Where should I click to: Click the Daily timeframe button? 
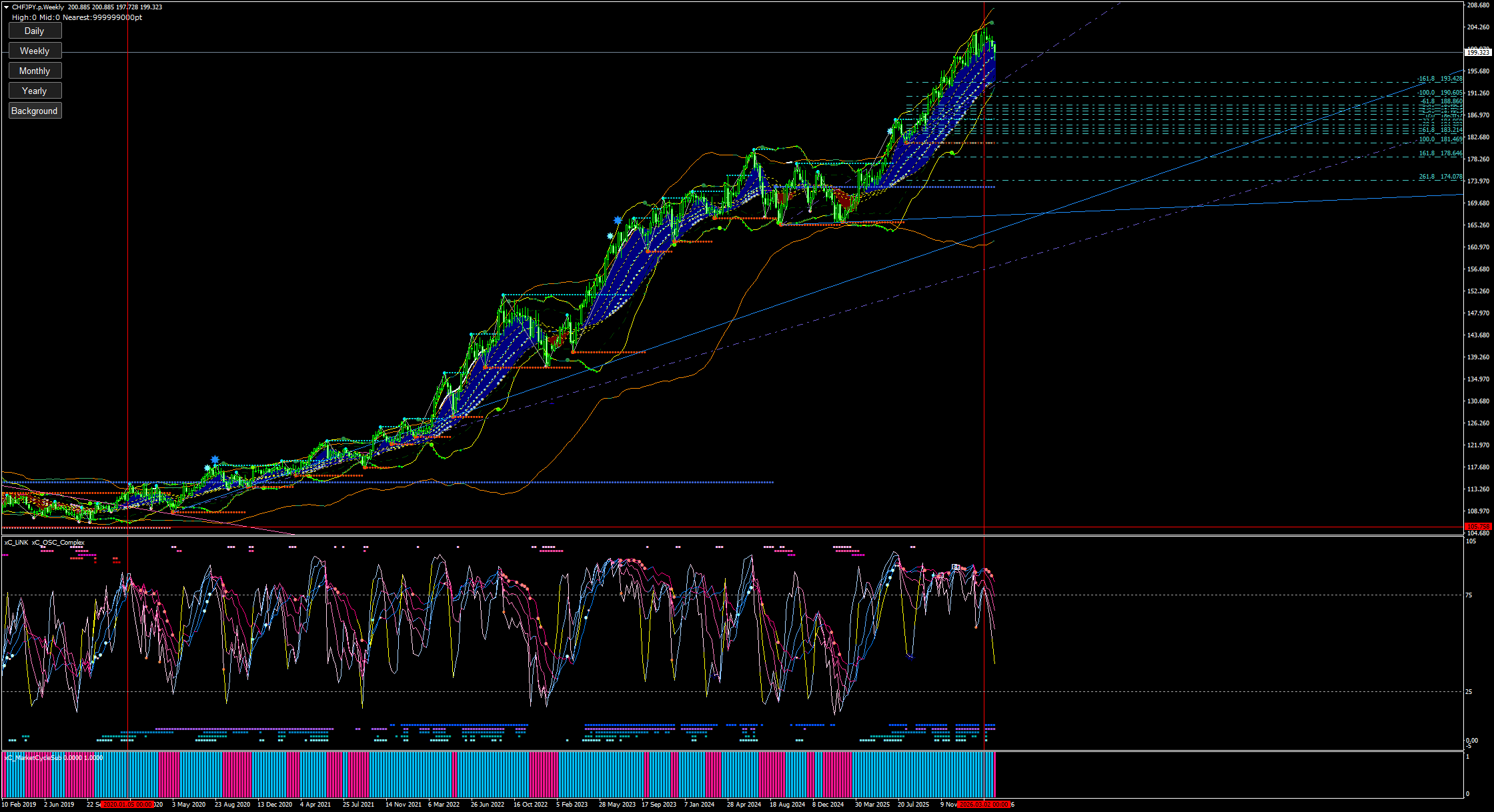(x=35, y=31)
